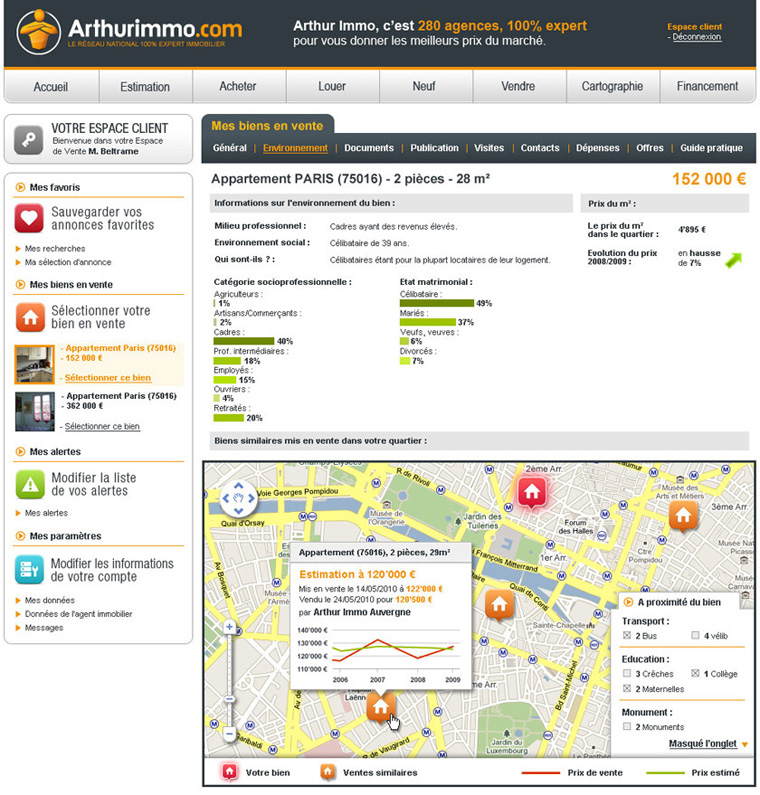
Task: Click the key icon in Votre Espace Client
Action: click(x=28, y=139)
